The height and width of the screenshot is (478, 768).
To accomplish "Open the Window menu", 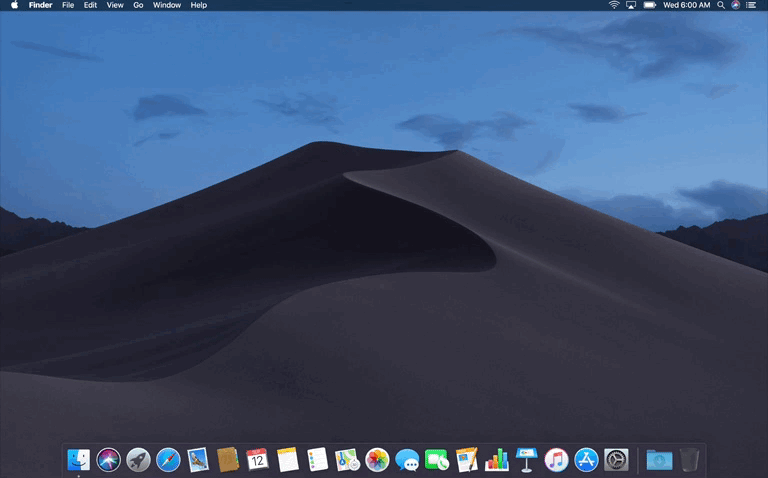I will [167, 5].
